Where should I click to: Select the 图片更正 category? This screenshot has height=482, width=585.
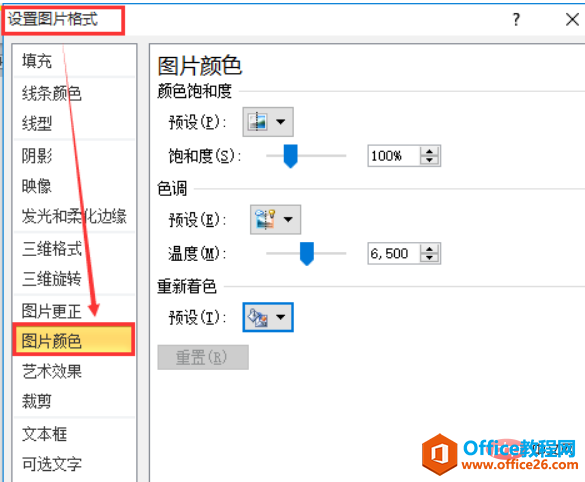[x=74, y=311]
